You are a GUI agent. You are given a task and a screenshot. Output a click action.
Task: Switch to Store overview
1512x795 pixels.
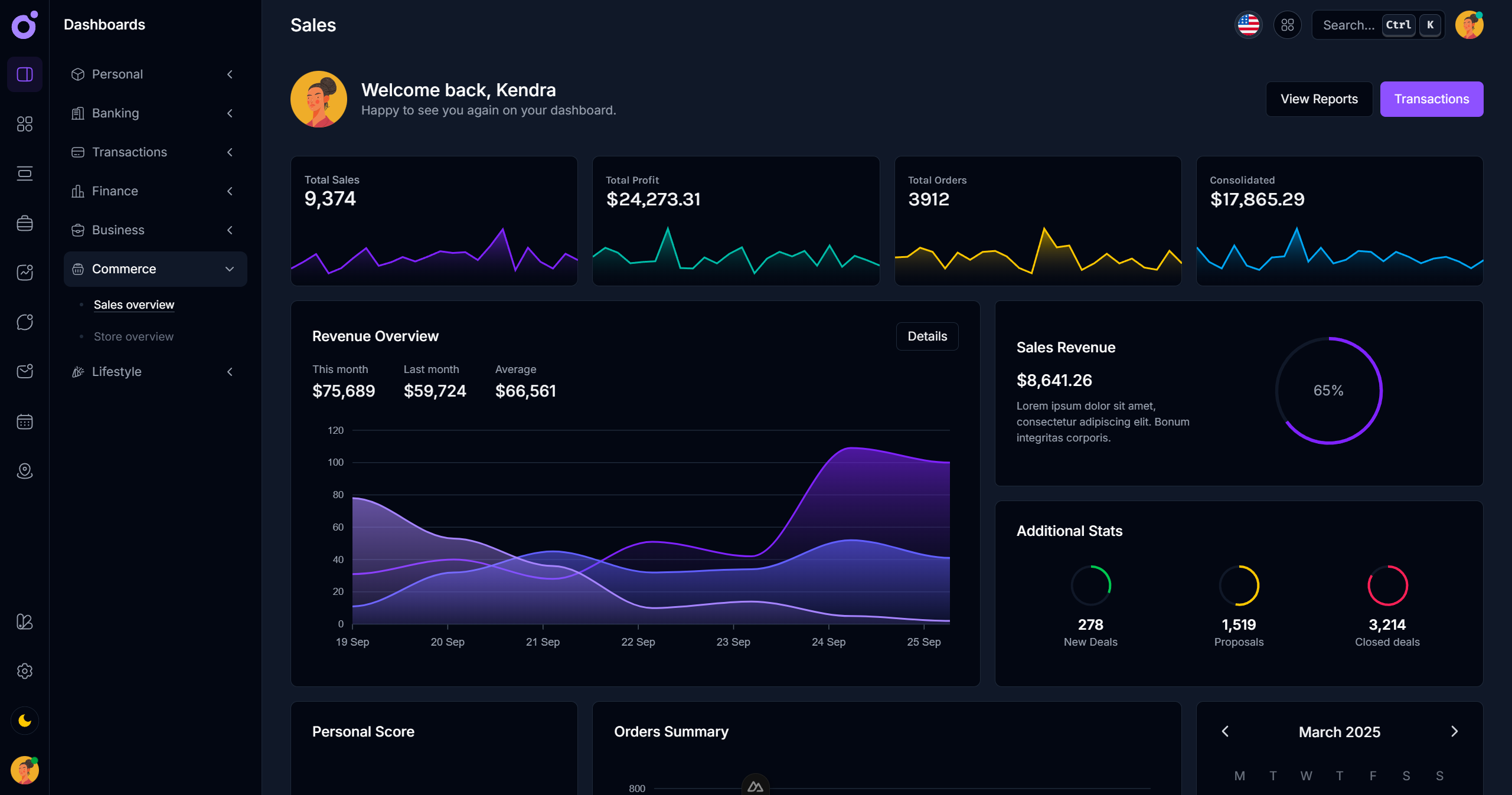coord(133,336)
